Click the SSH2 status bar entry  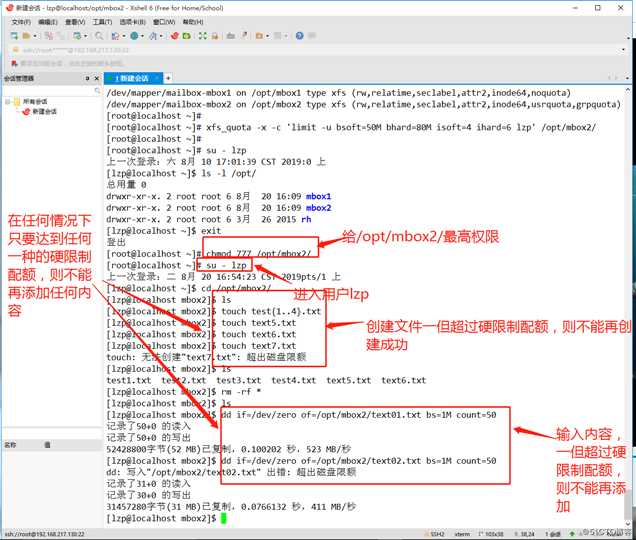tap(436, 534)
